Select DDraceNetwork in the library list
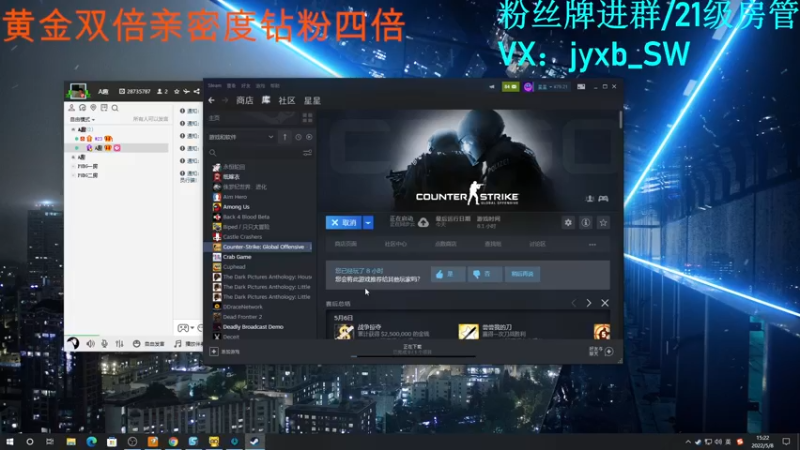The height and width of the screenshot is (450, 800). 243,307
